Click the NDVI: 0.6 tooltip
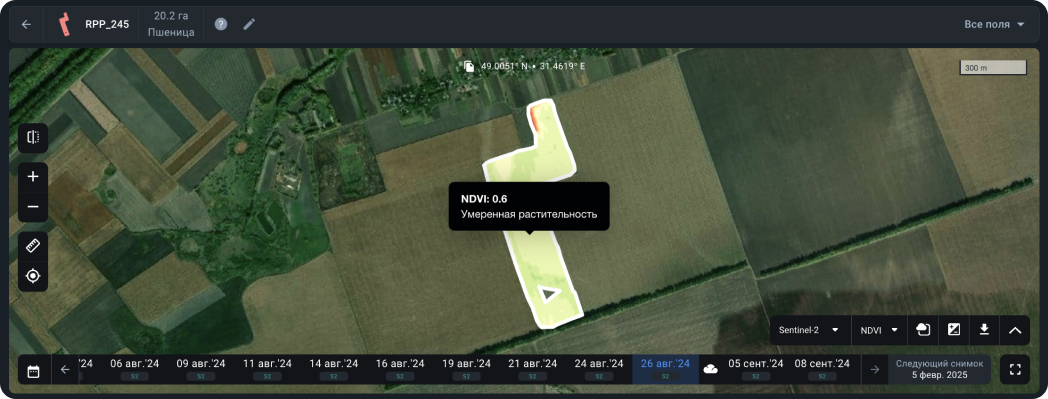The image size is (1048, 399). click(x=529, y=207)
